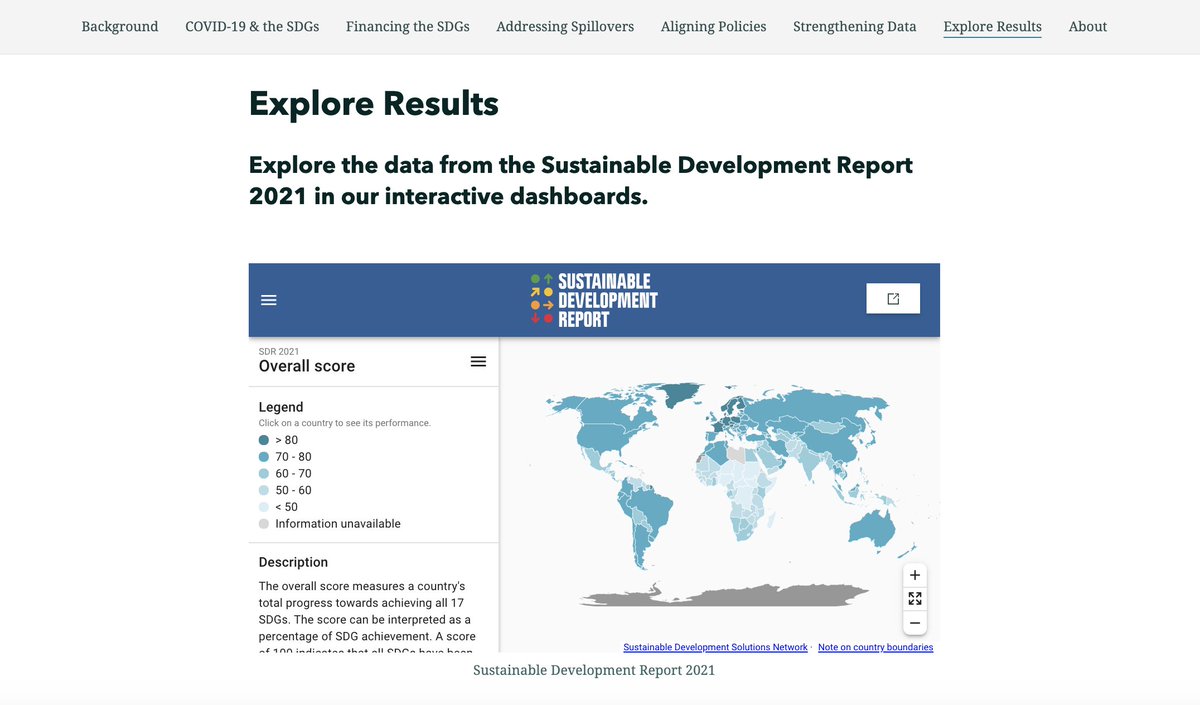Click the 60 - 70 legend color dot
Viewport: 1200px width, 705px height.
click(264, 473)
